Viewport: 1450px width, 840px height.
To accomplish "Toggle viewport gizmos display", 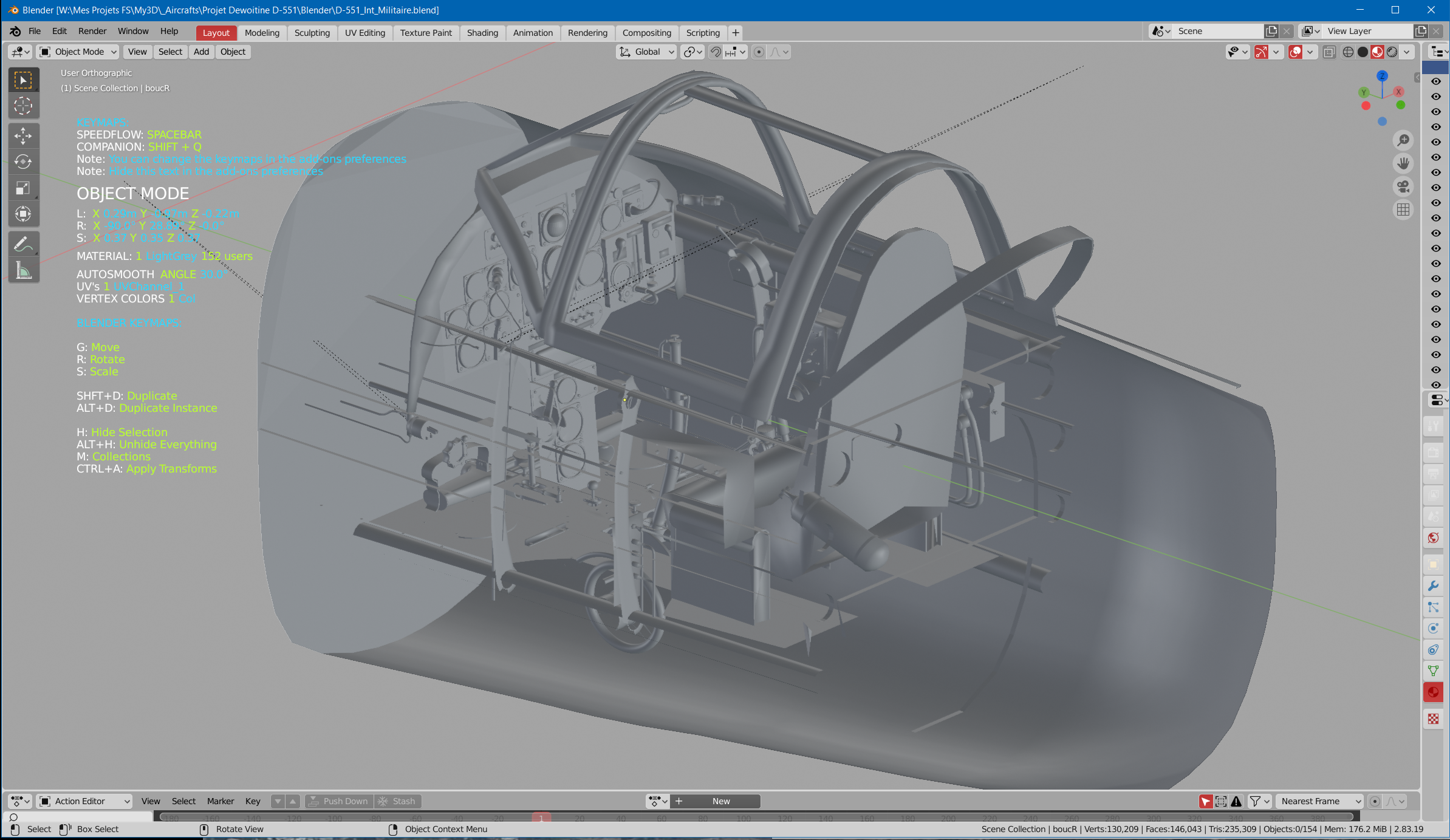I will click(1262, 52).
